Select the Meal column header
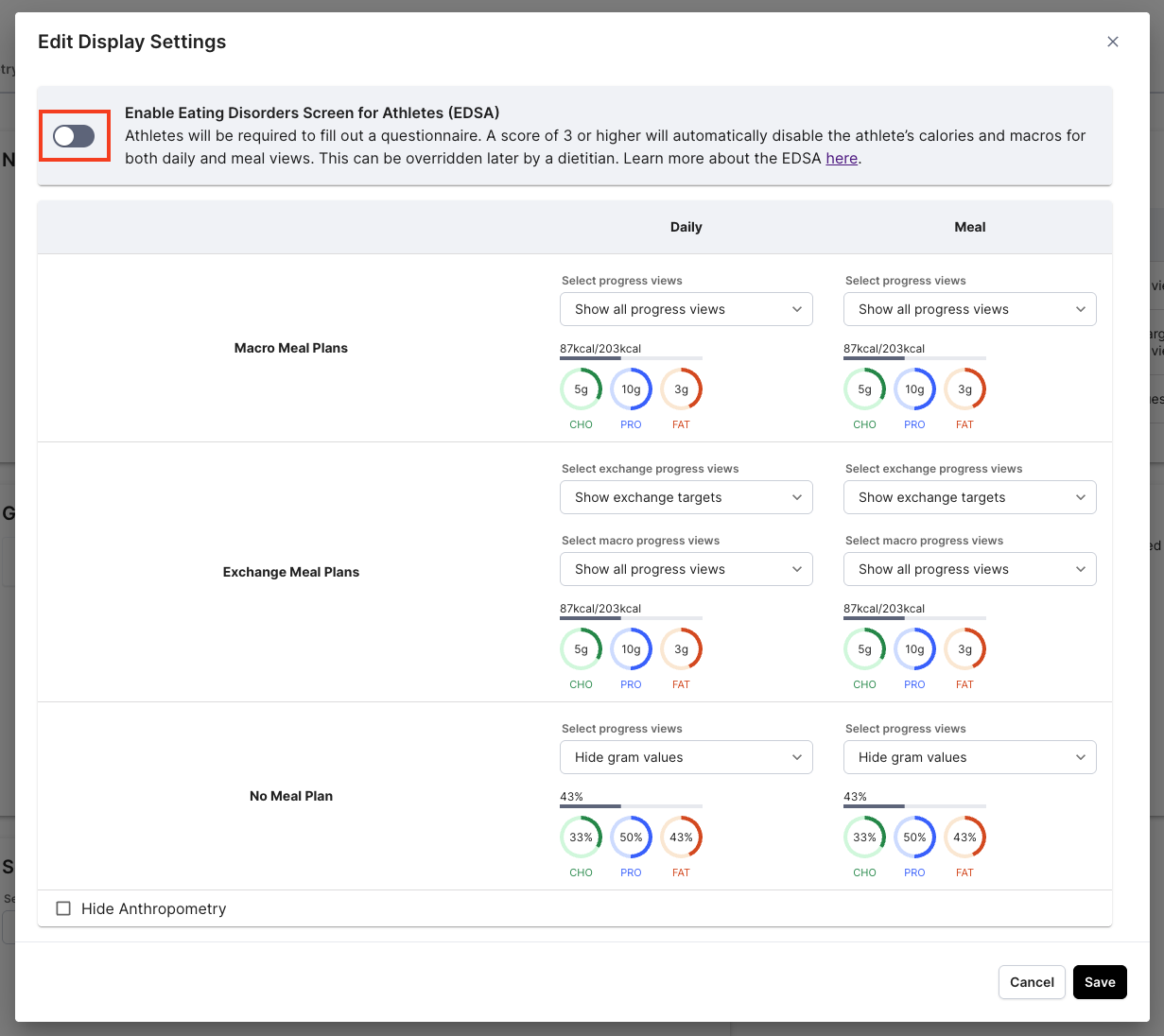Viewport: 1164px width, 1036px height. click(x=969, y=227)
